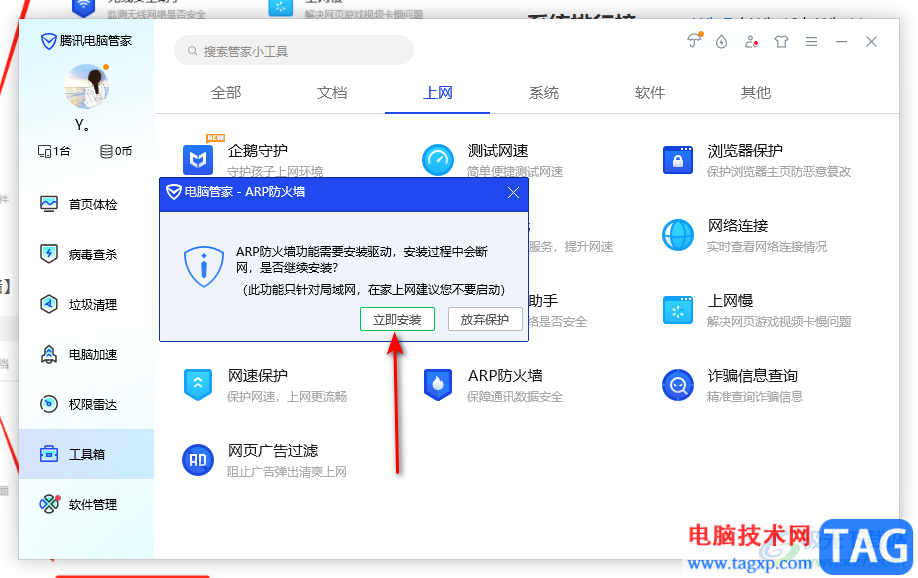918x578 pixels.
Task: Open the 浏览器保护 icon
Action: click(x=678, y=160)
